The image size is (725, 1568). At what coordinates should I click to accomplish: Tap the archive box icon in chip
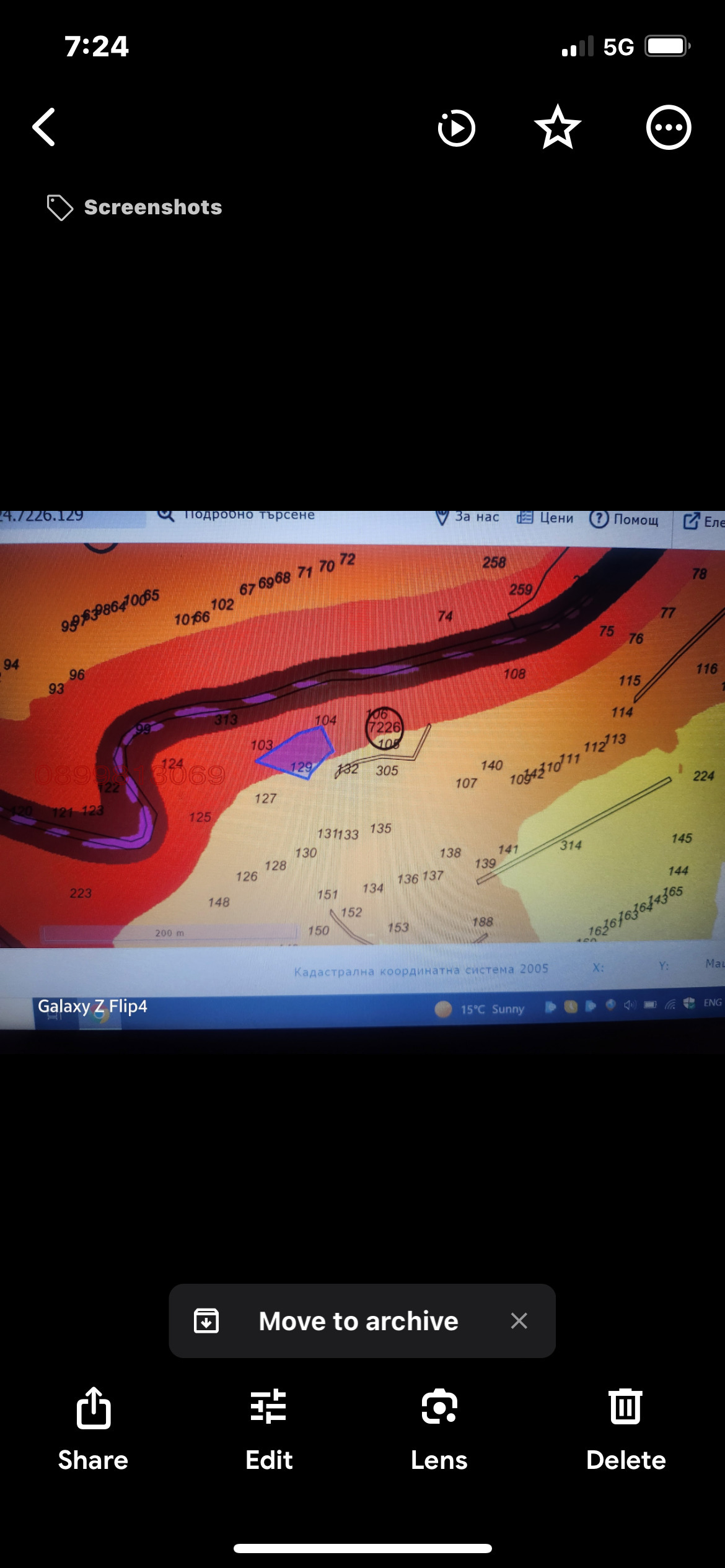pyautogui.click(x=206, y=1321)
